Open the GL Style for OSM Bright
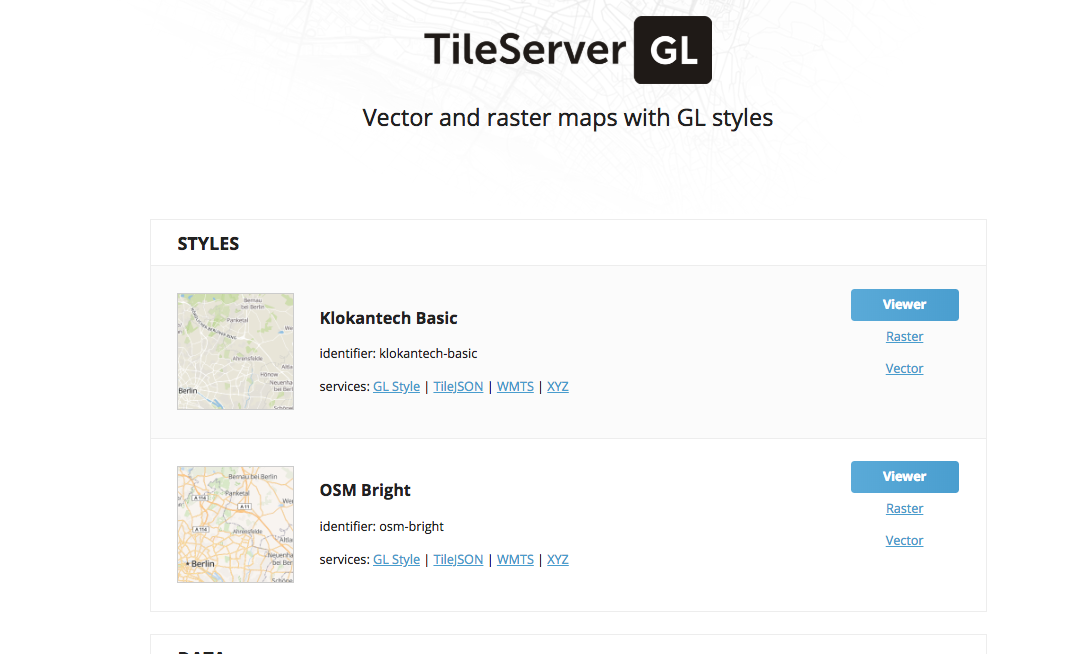 point(396,559)
